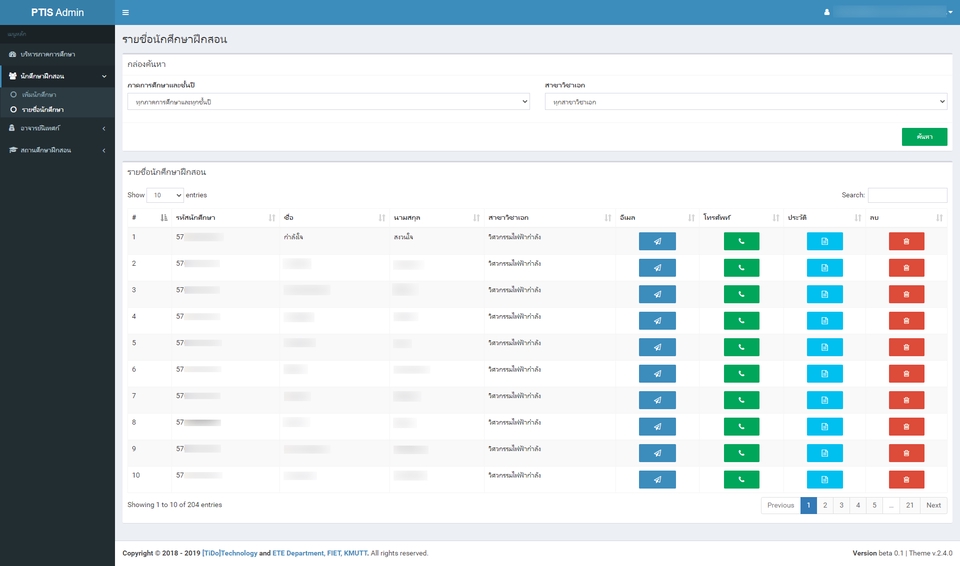Open the [TiDo]Technology footer link
This screenshot has width=960, height=566.
pos(230,553)
